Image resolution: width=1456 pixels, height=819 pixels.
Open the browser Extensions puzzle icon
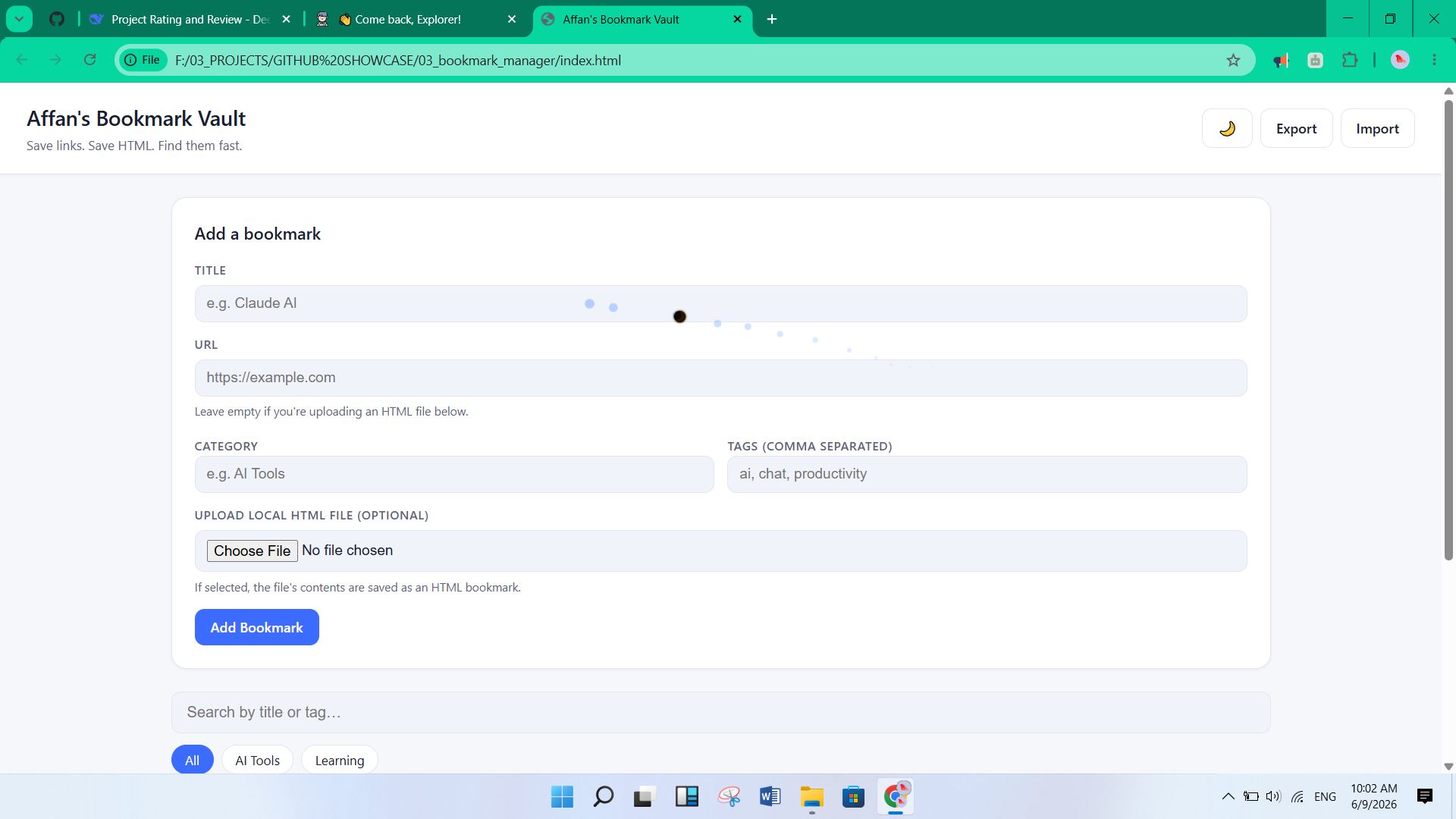(1350, 60)
